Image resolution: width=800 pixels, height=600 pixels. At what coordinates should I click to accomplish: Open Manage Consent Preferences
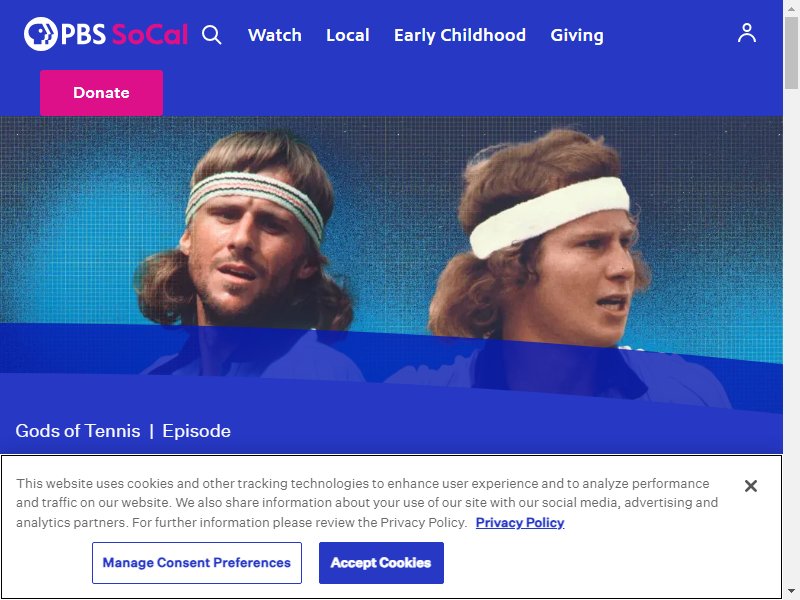[197, 563]
